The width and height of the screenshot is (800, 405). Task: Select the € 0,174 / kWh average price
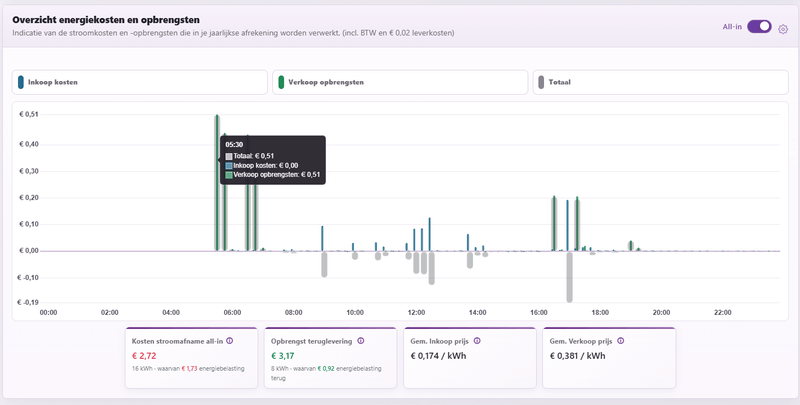click(438, 356)
